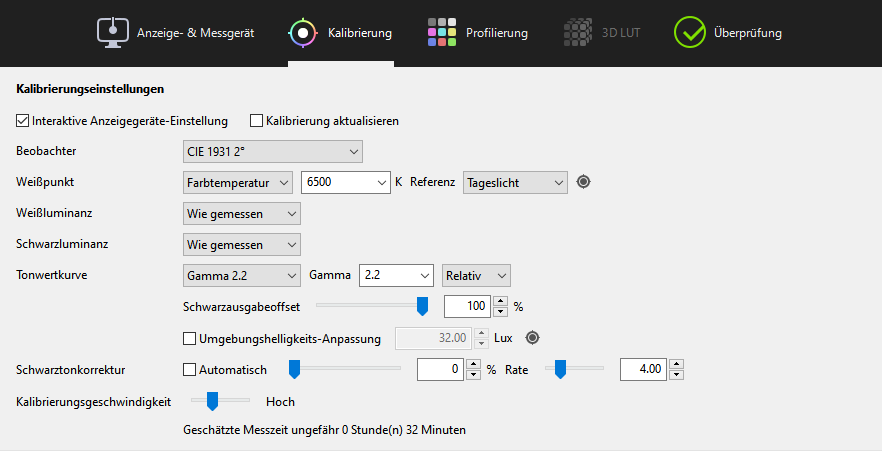The height and width of the screenshot is (451, 882).
Task: Measure white point with the Weißpunkt target icon
Action: [584, 182]
